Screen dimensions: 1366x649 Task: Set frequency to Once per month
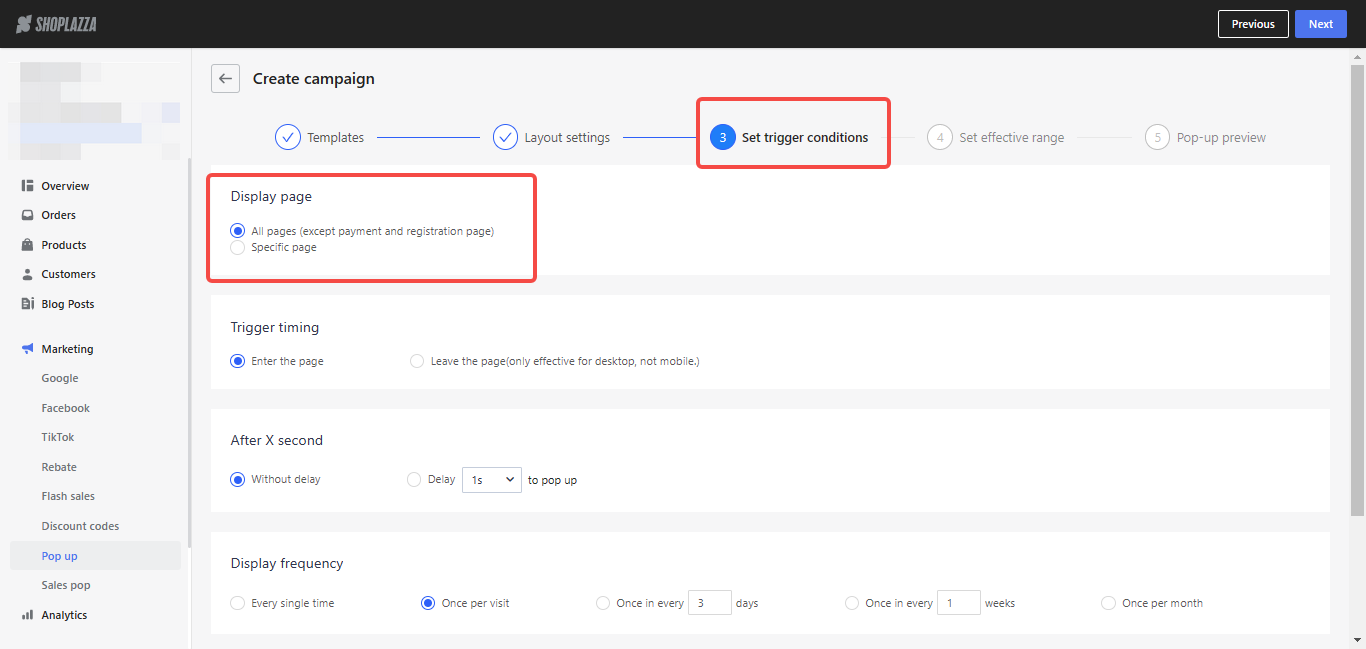pos(1108,603)
